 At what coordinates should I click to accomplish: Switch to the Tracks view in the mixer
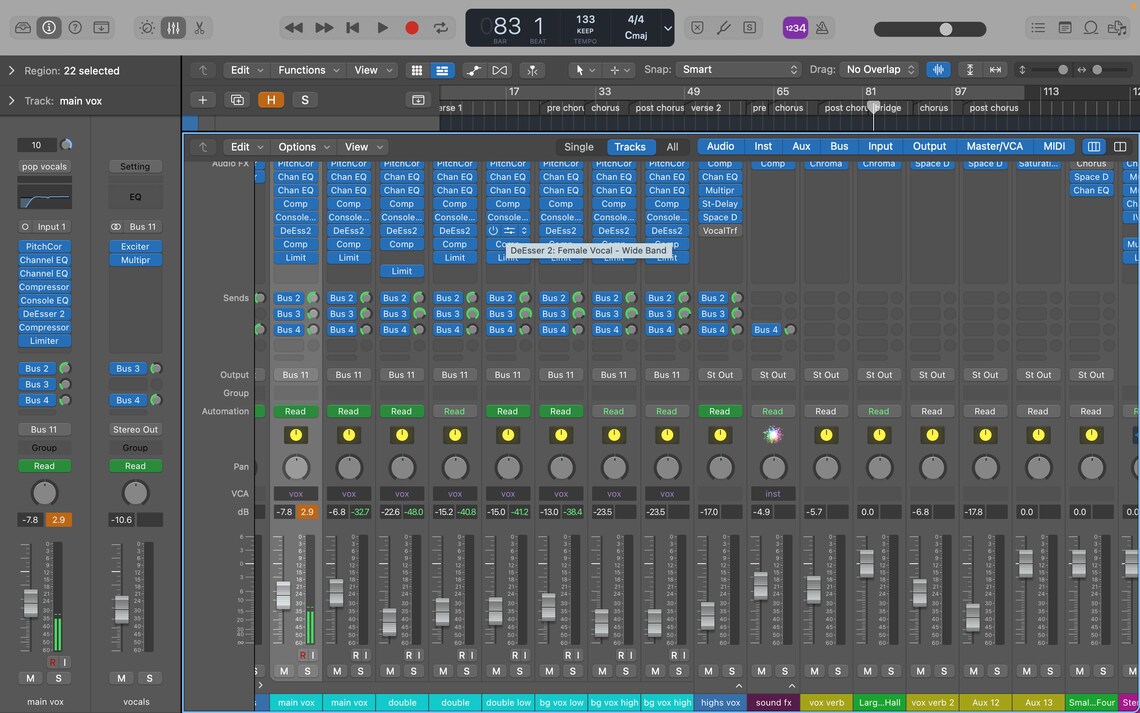(x=630, y=146)
